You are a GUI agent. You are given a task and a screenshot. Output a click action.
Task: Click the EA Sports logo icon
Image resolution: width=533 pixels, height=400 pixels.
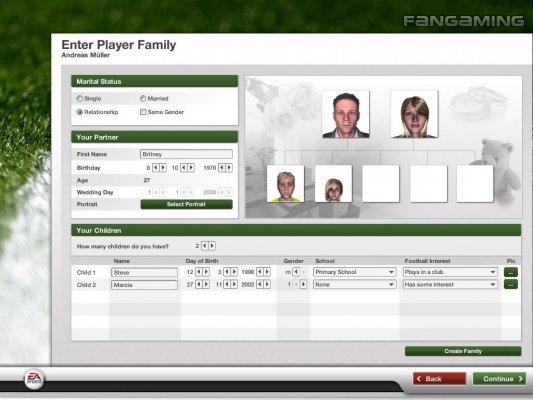34,379
